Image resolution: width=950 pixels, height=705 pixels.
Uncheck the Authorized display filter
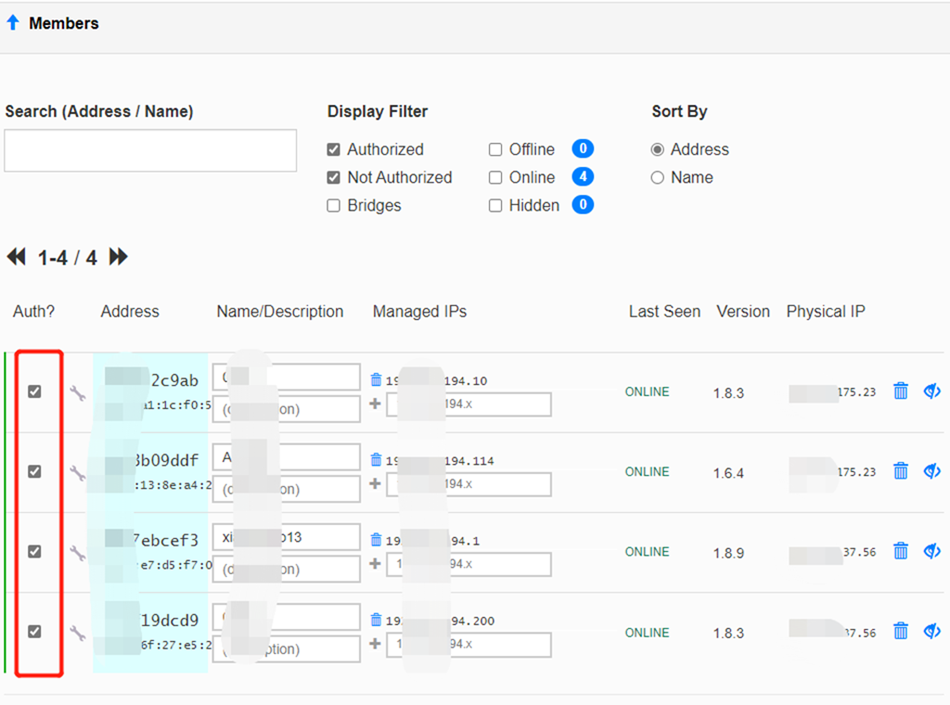(333, 150)
